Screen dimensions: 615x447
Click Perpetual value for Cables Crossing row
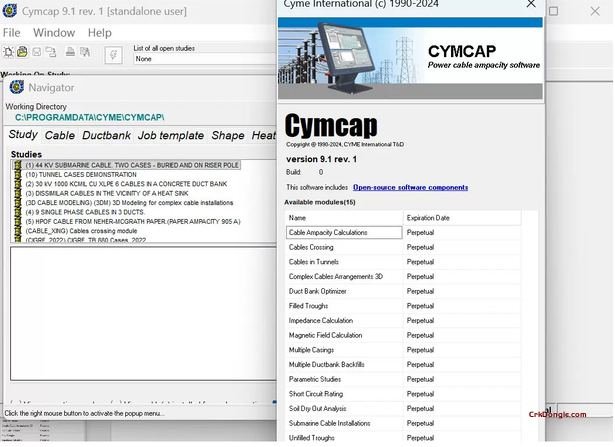pos(420,247)
